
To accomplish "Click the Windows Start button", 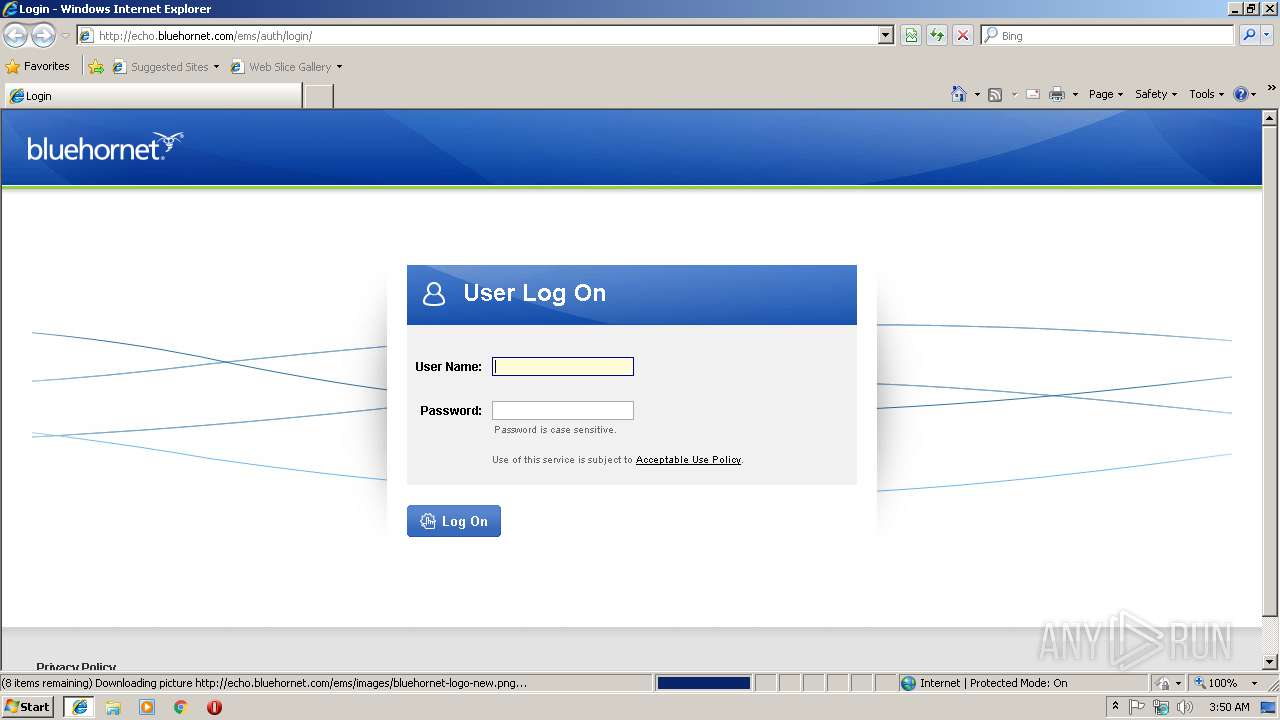I will 28,707.
